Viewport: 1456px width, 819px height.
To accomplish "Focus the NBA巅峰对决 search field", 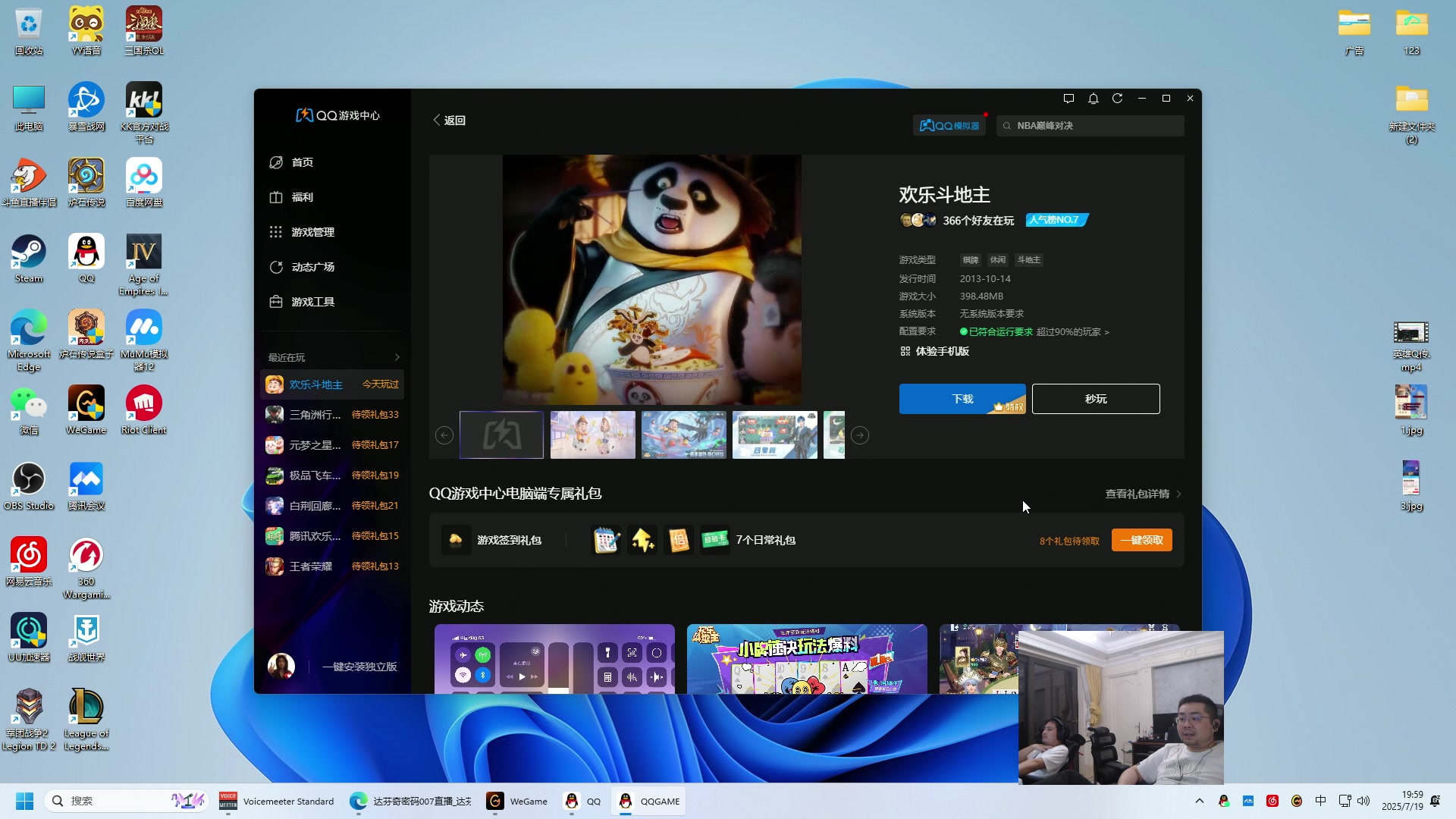I will [x=1090, y=125].
